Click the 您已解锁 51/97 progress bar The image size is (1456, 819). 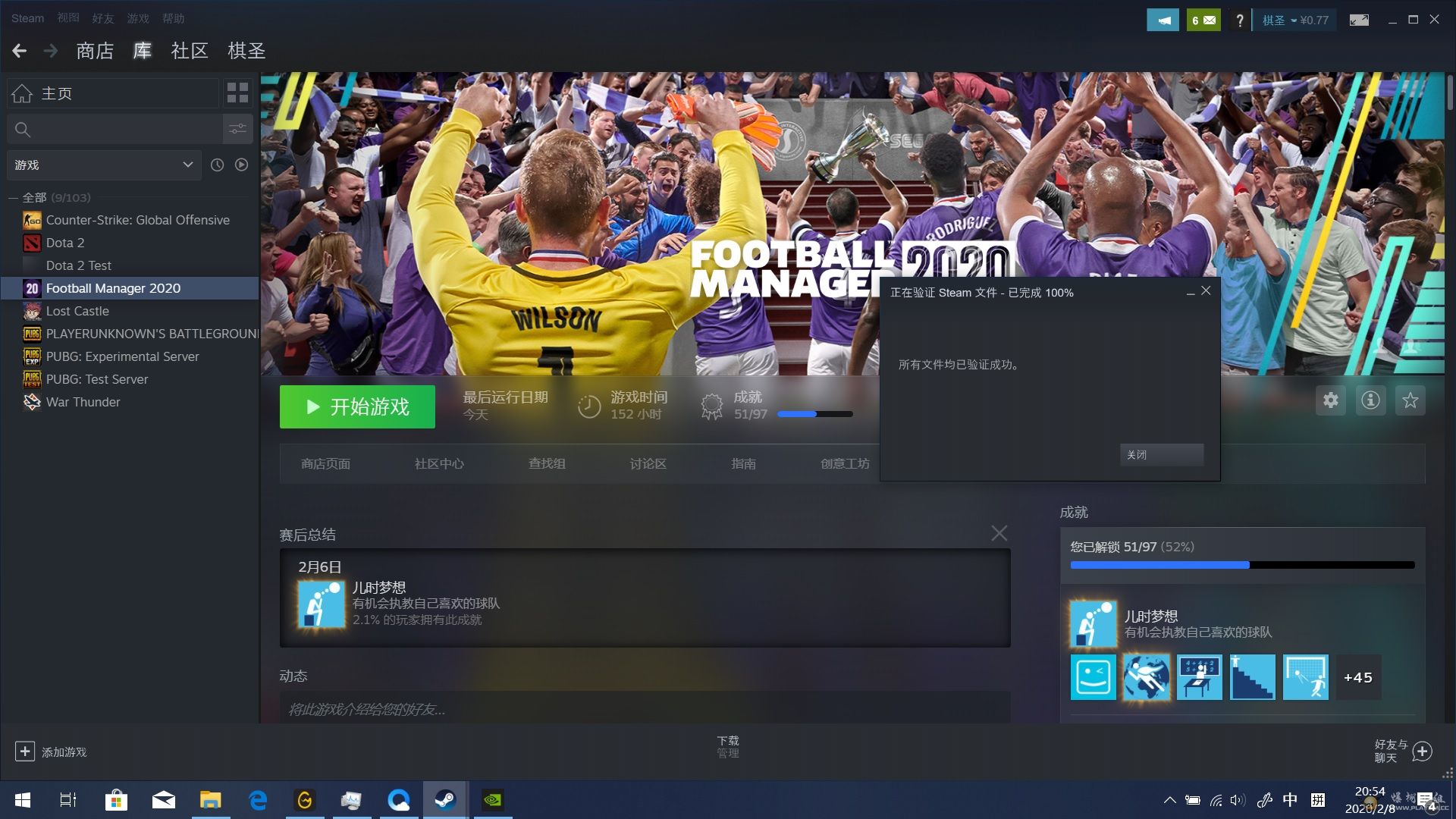tap(1242, 565)
